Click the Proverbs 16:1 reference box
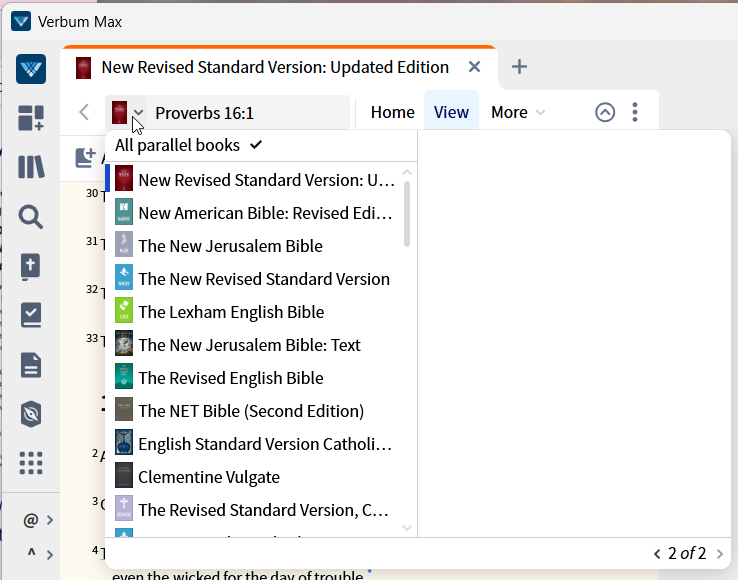This screenshot has height=580, width=738. (249, 113)
